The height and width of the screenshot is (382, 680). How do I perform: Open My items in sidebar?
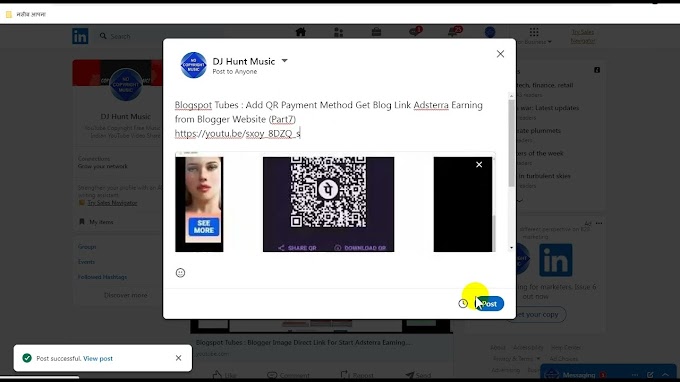101,222
